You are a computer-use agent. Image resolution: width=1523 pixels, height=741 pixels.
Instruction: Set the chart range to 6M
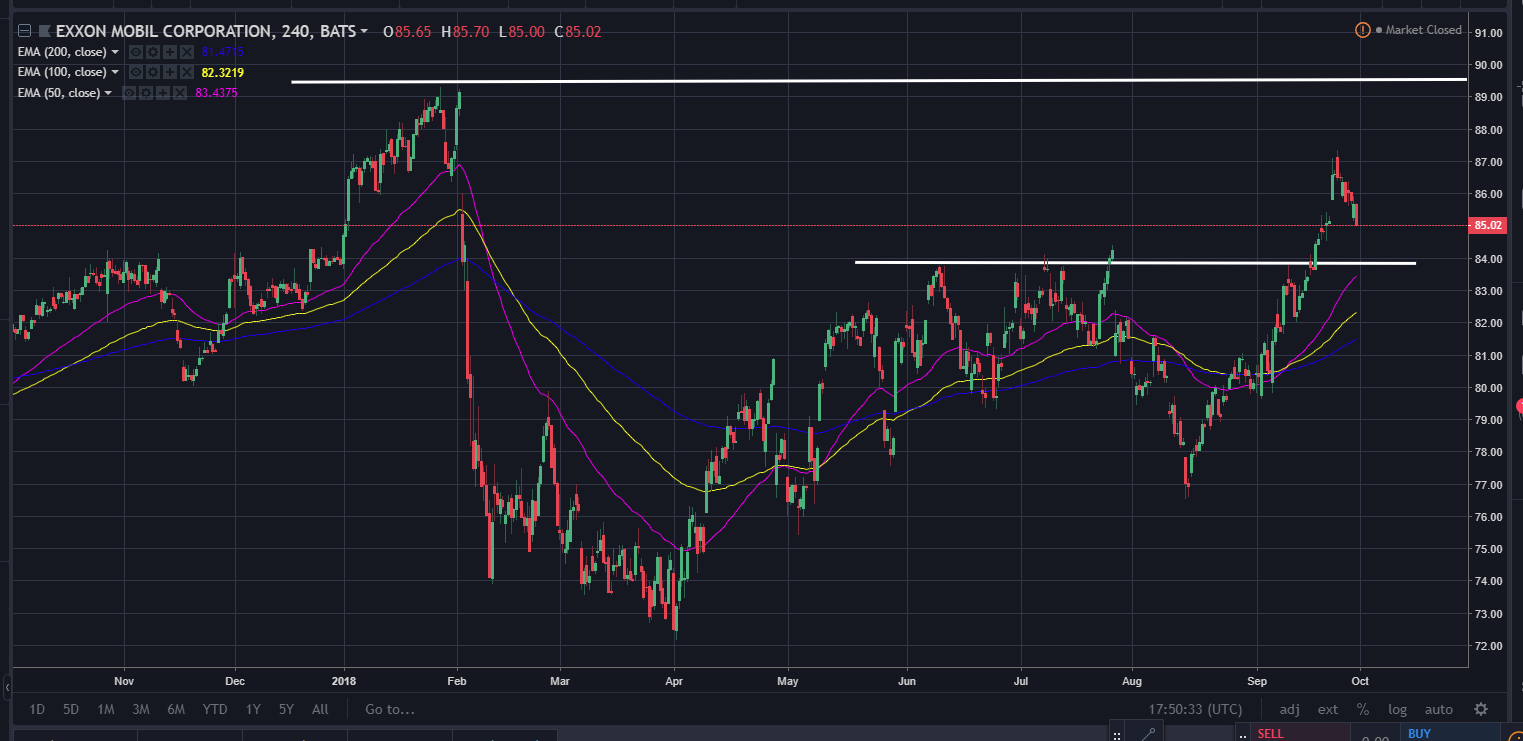pos(176,710)
